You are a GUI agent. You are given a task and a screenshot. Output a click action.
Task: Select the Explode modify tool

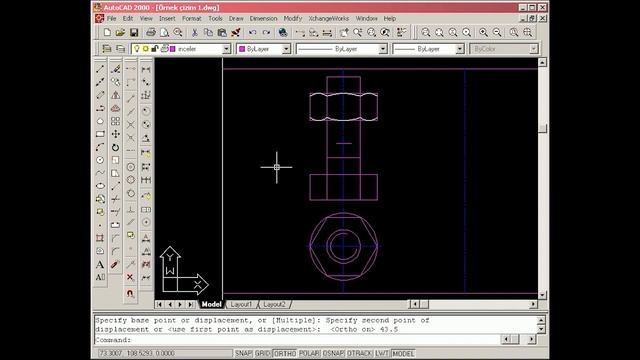(116, 264)
